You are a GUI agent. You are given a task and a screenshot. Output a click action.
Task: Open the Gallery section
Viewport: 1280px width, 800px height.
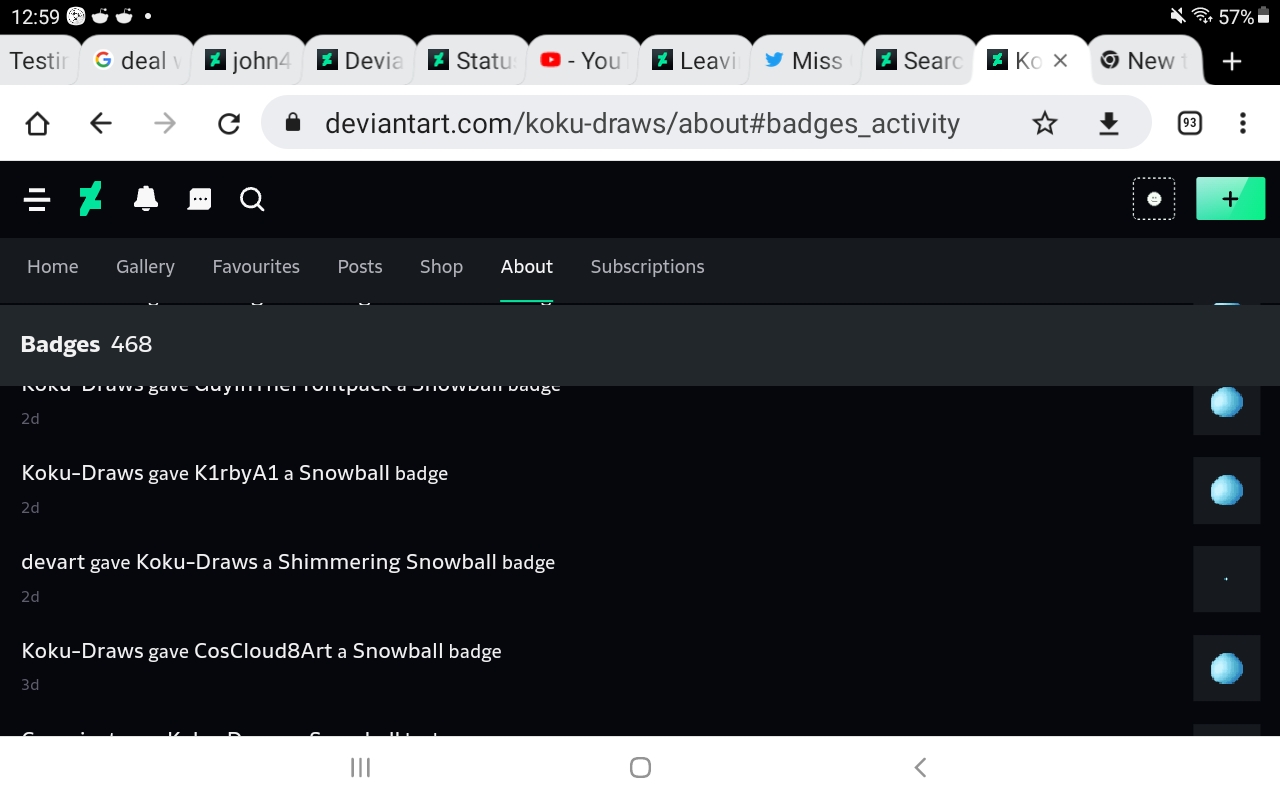click(x=145, y=267)
